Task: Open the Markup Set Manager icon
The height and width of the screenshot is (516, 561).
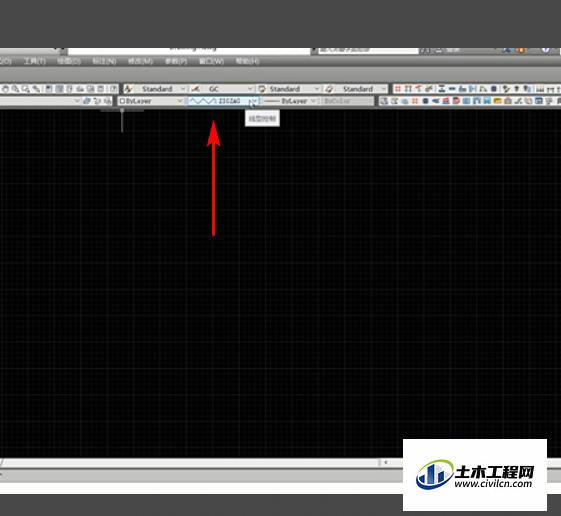Action: (91, 89)
